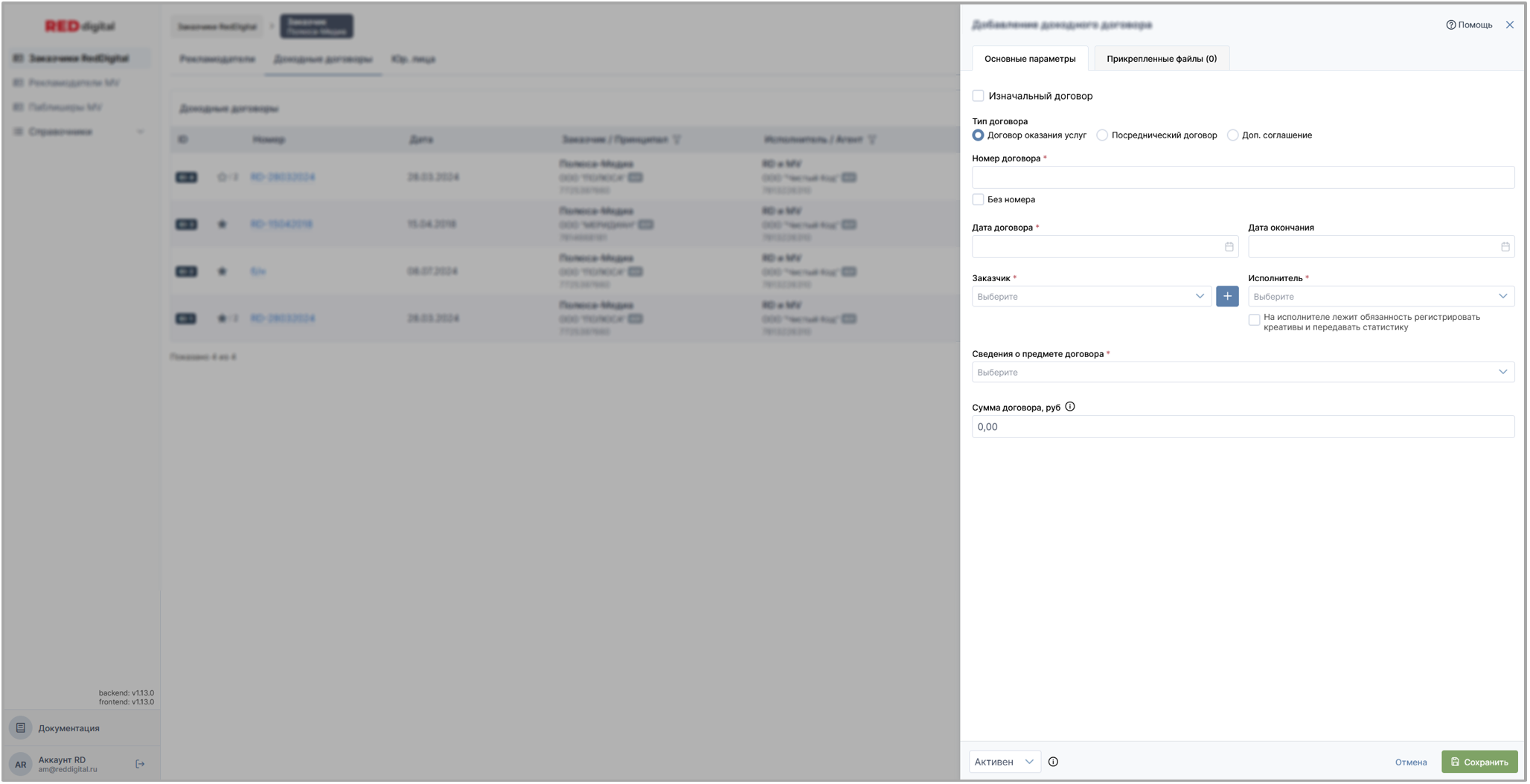This screenshot has height=784, width=1530.
Task: Click the Отмена link
Action: pyautogui.click(x=1410, y=762)
